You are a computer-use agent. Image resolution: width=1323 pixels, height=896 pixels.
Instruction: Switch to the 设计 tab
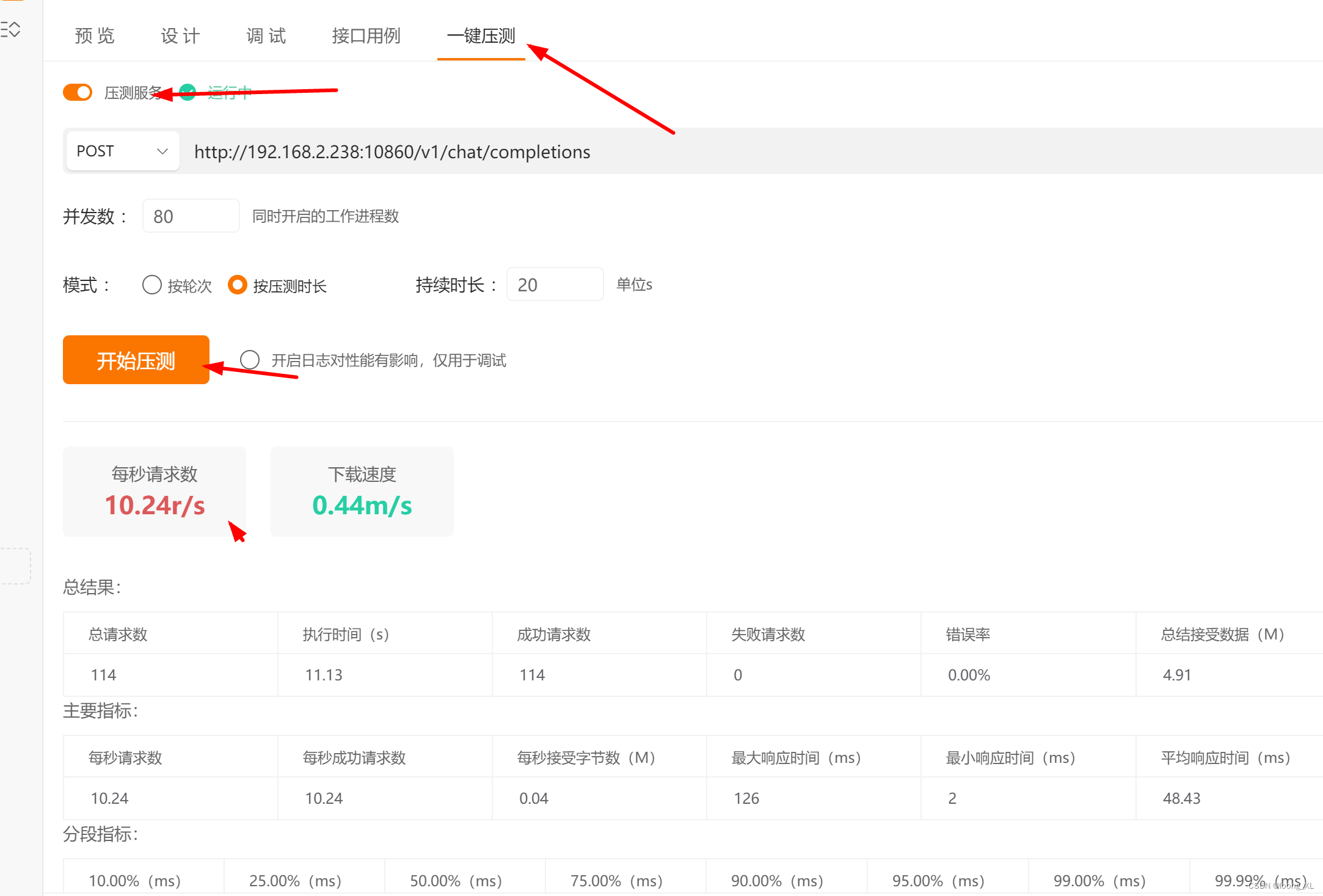pyautogui.click(x=181, y=36)
